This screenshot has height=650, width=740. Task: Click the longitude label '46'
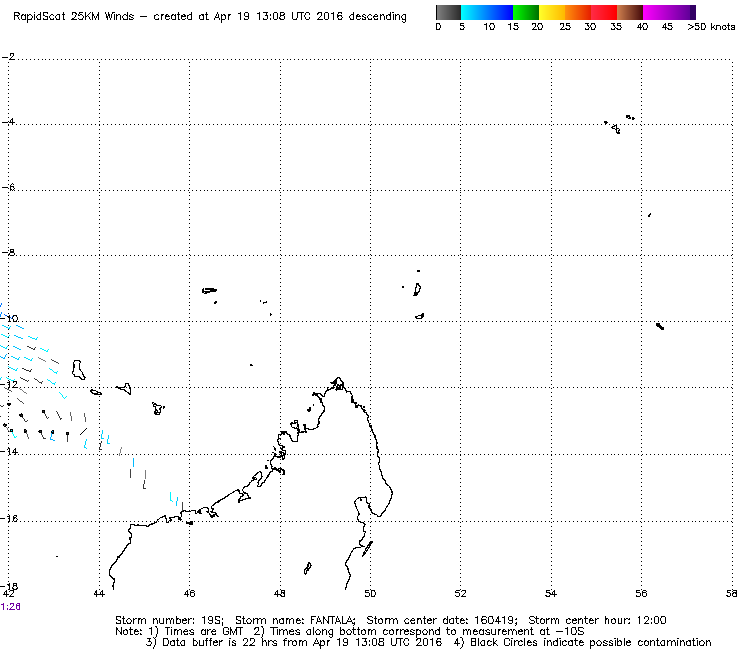coord(189,593)
